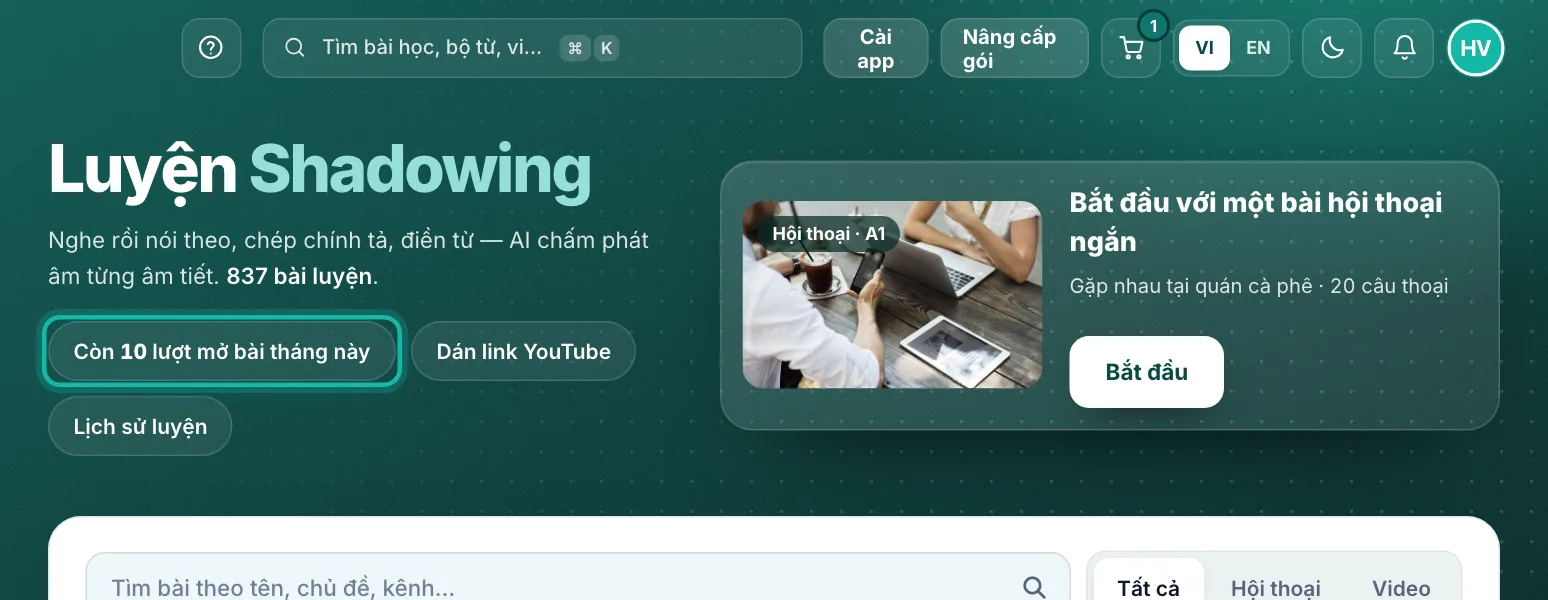Click 'Còn 10 lượt mở bài tháng này'
The image size is (1548, 600).
pyautogui.click(x=222, y=351)
